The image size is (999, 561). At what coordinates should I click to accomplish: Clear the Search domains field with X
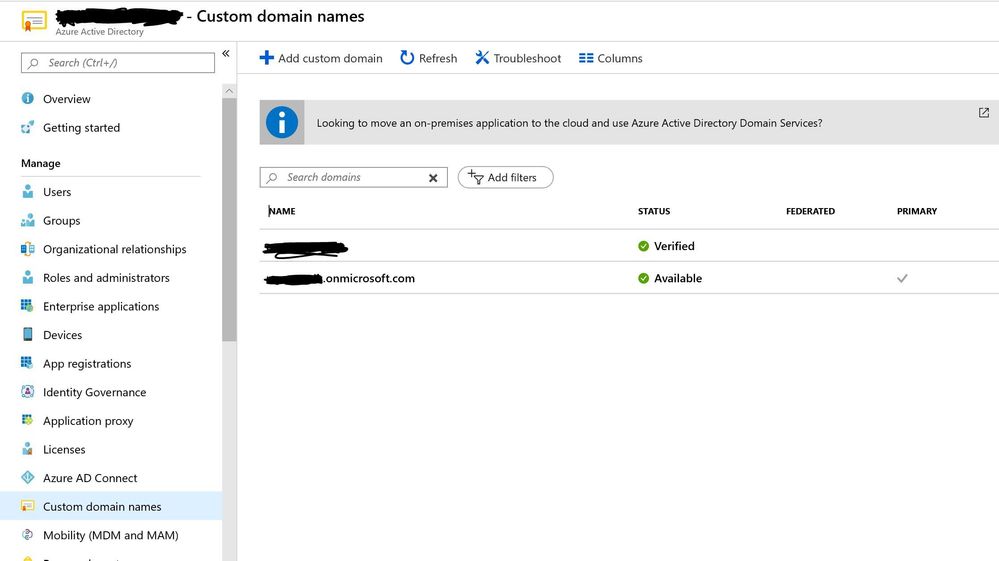coord(433,178)
